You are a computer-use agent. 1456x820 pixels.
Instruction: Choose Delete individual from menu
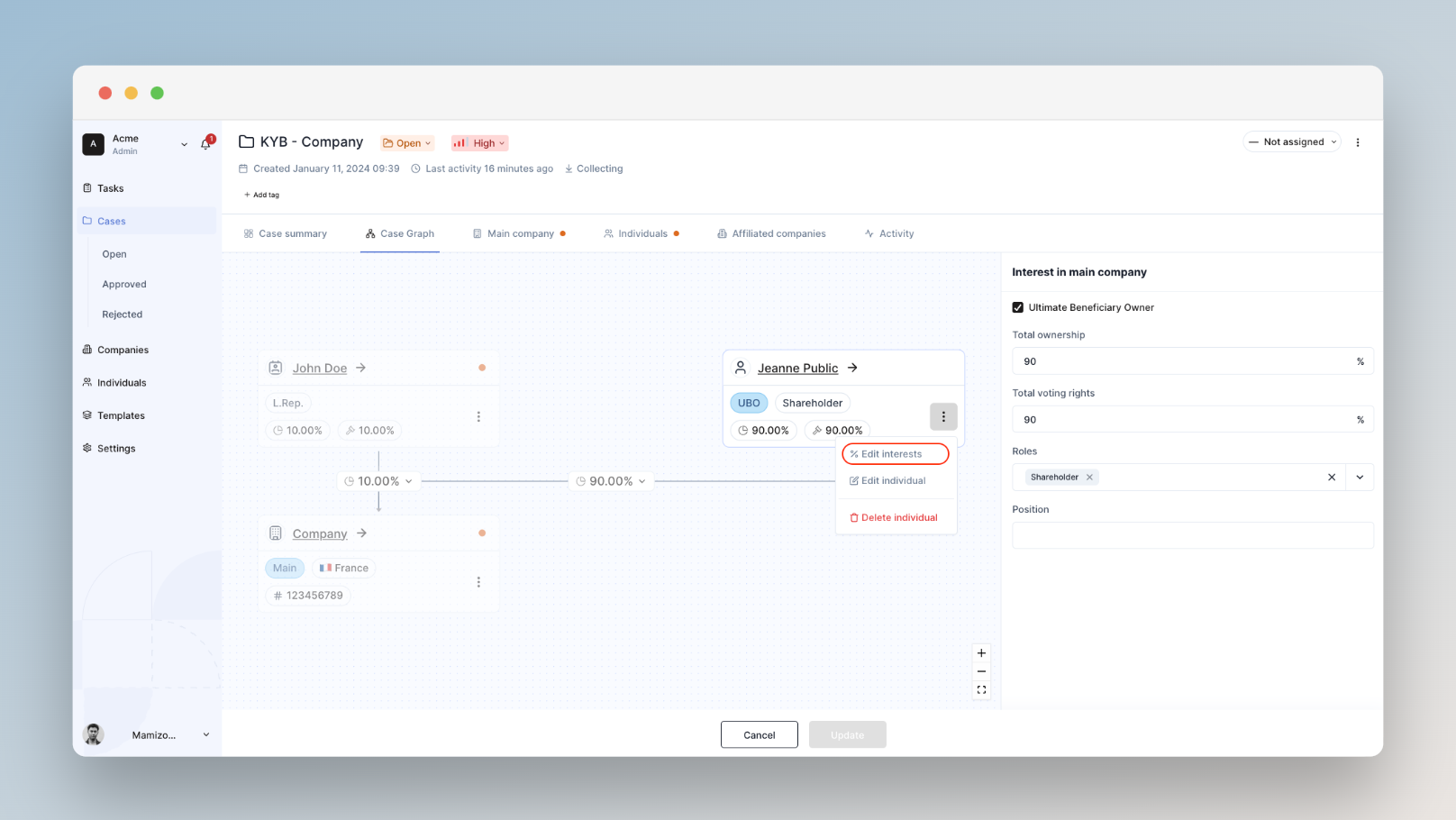click(x=895, y=517)
